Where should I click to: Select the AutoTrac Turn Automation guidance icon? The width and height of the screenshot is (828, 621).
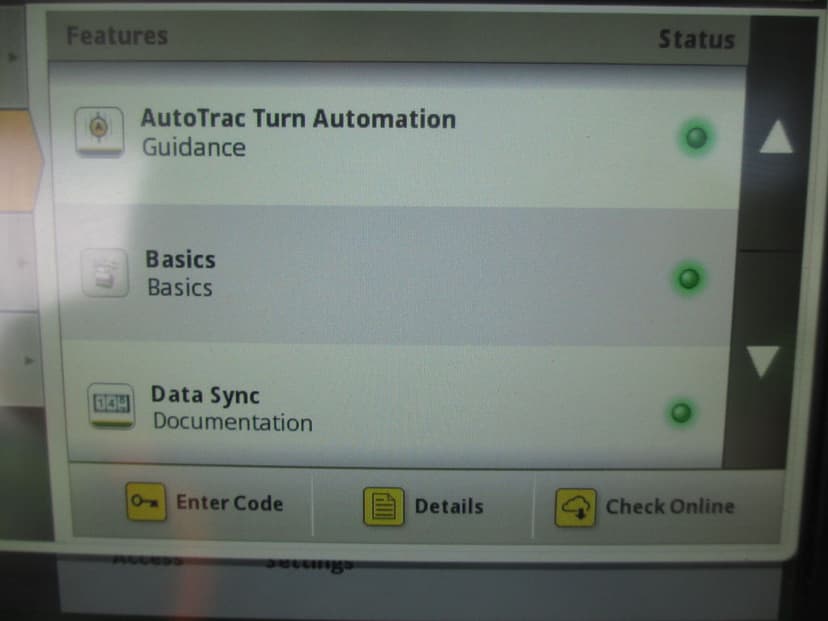(99, 130)
